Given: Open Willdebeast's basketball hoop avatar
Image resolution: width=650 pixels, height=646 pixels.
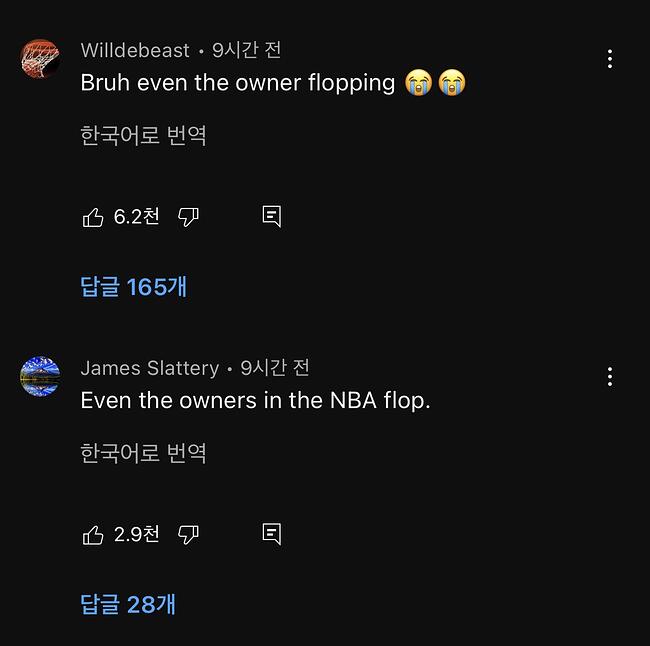Looking at the screenshot, I should click(x=40, y=59).
